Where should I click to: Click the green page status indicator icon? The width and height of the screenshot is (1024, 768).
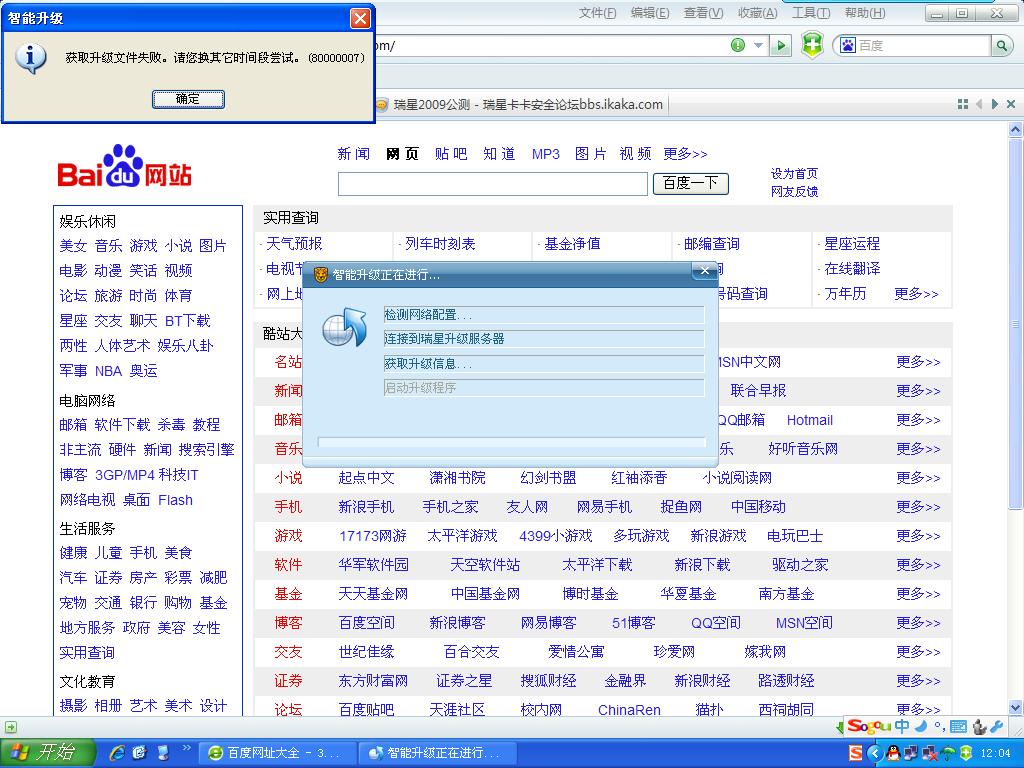(x=738, y=45)
